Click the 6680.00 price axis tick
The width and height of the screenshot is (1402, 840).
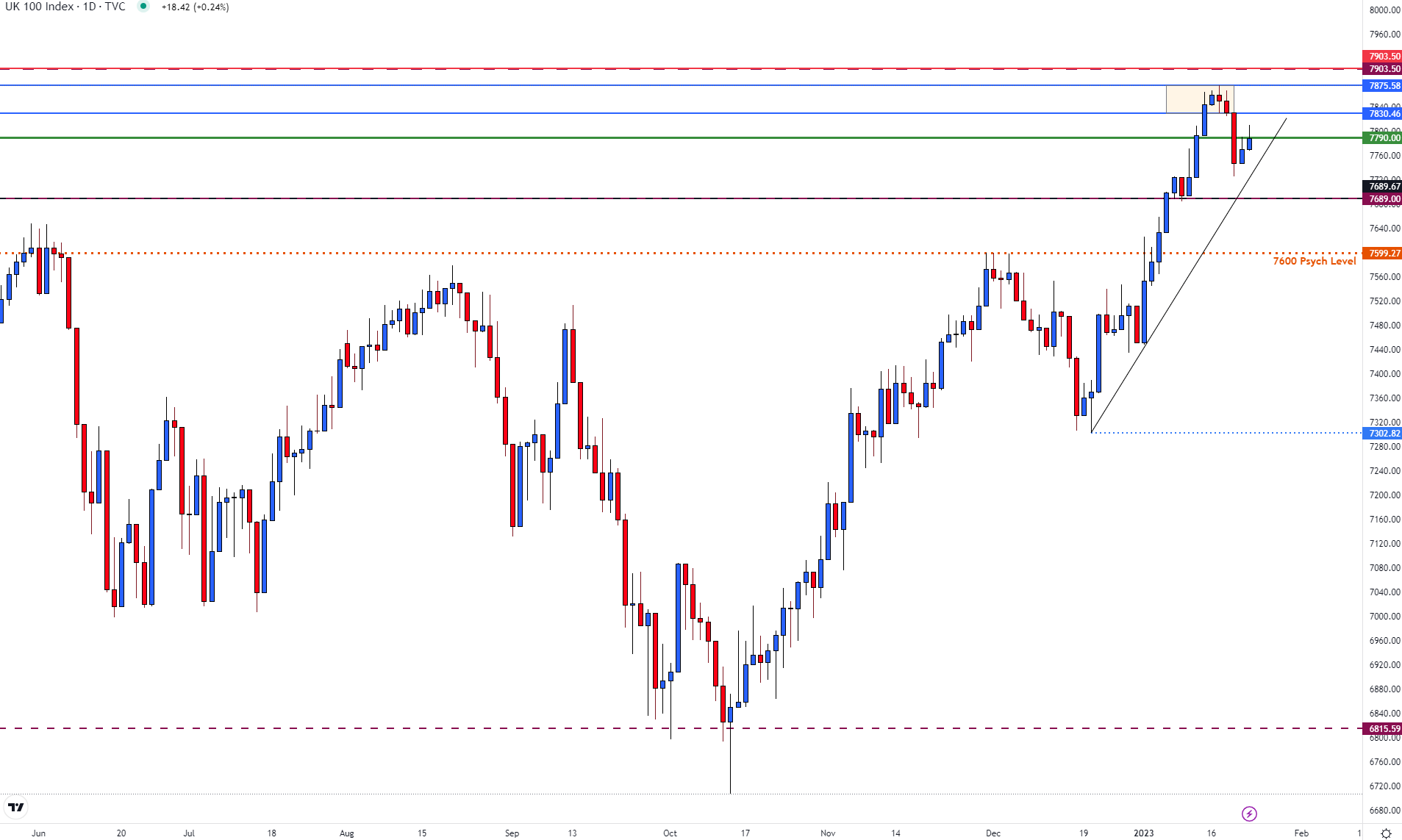1384,811
